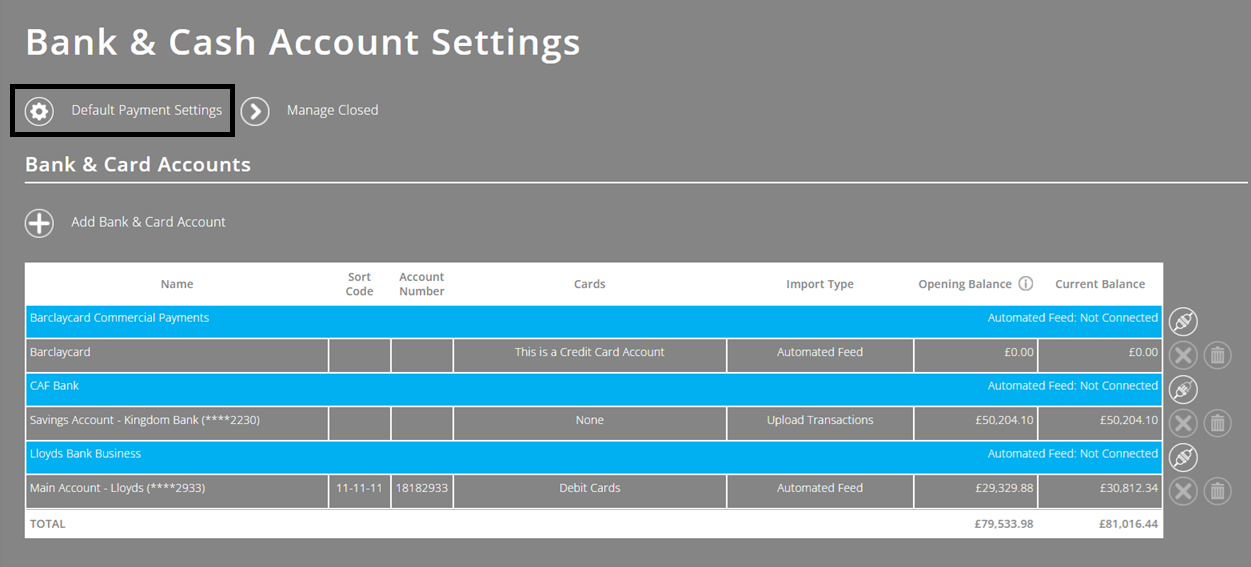Click the Add Bank & Card Account plus icon

coord(39,223)
